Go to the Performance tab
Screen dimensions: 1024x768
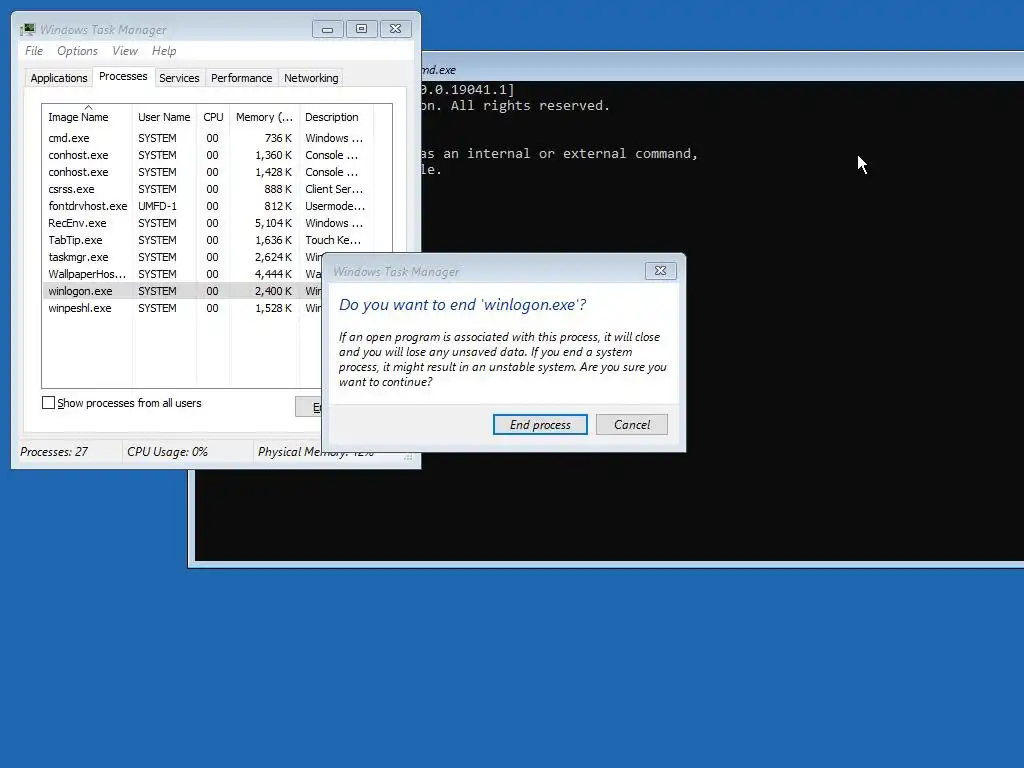pyautogui.click(x=242, y=78)
